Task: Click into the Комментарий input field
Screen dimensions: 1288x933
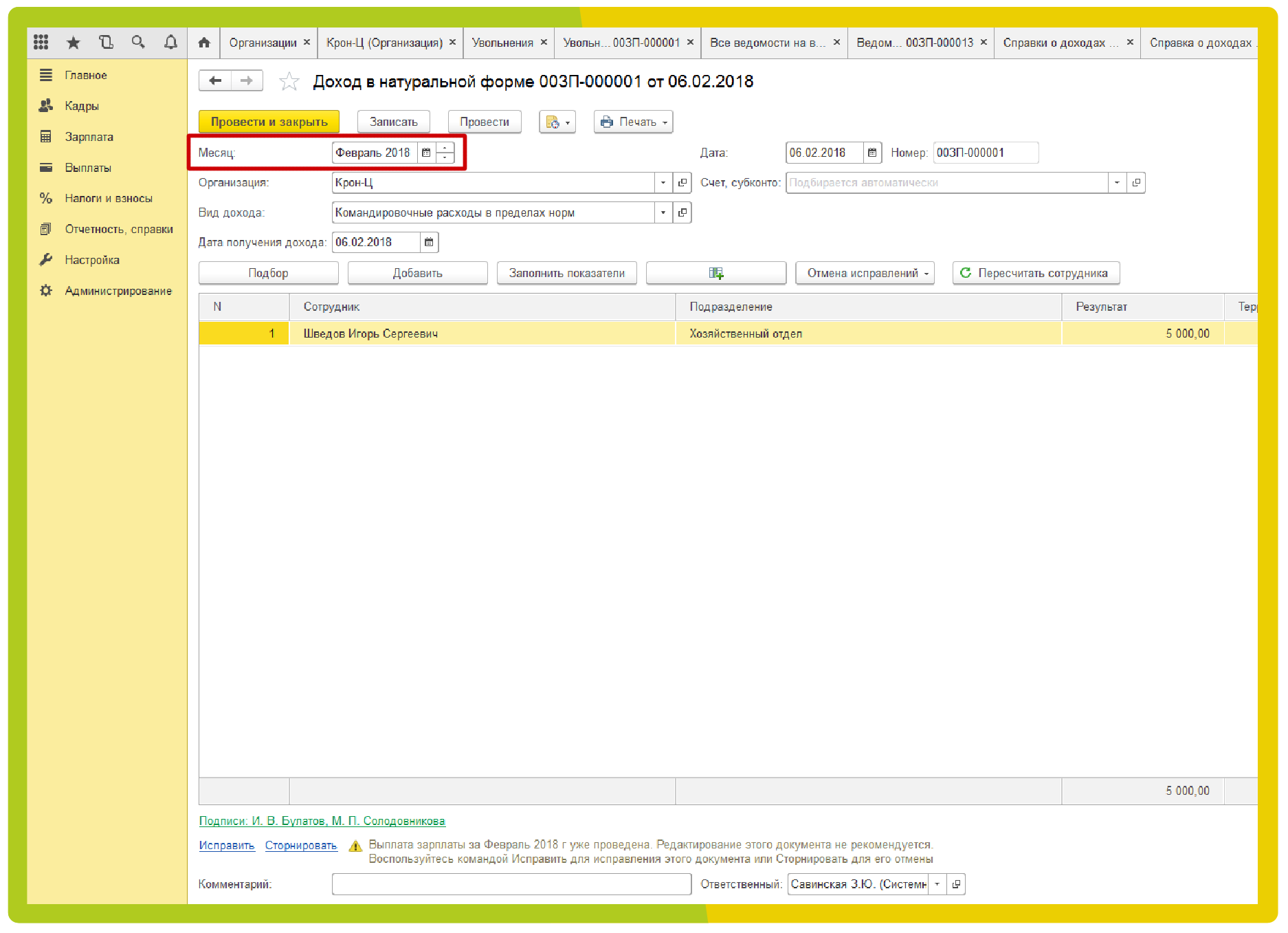Action: coord(511,884)
